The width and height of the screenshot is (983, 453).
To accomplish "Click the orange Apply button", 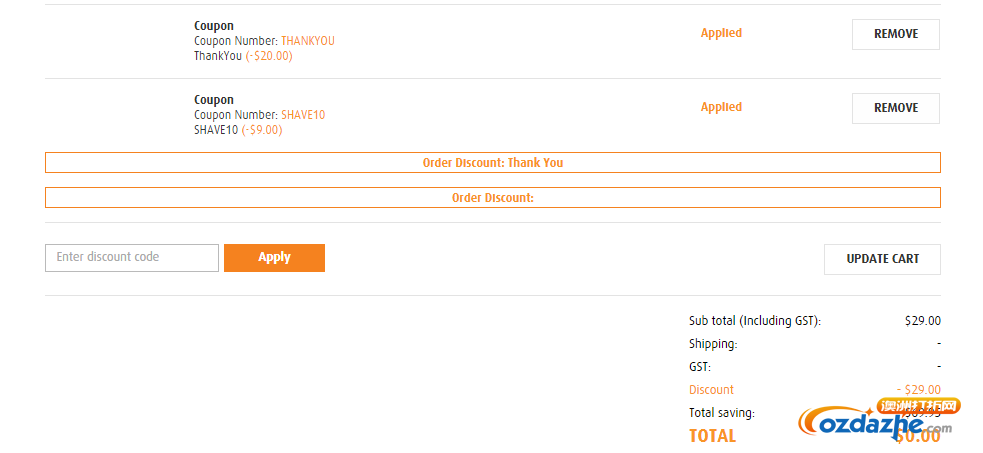I will point(274,258).
